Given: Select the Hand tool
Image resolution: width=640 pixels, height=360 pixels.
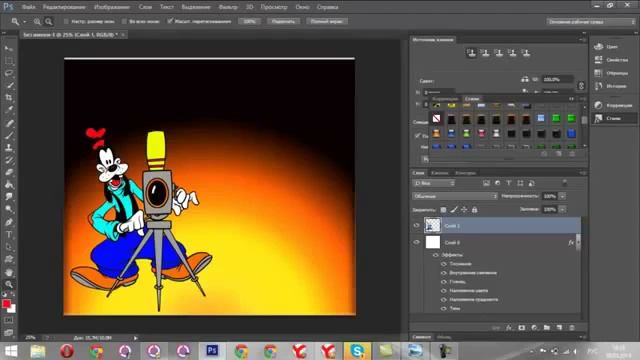Looking at the screenshot, I should [9, 272].
